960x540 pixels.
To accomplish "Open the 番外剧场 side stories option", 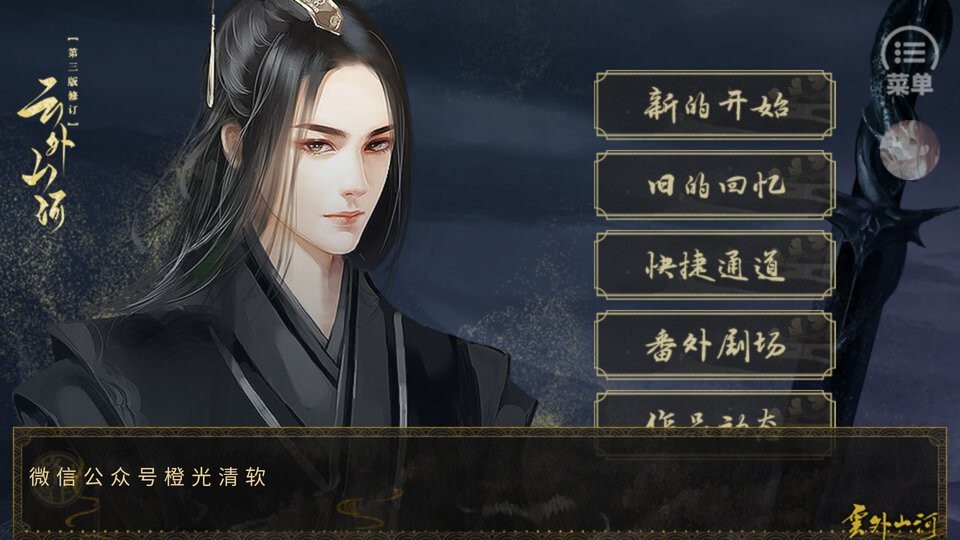I will 715,345.
